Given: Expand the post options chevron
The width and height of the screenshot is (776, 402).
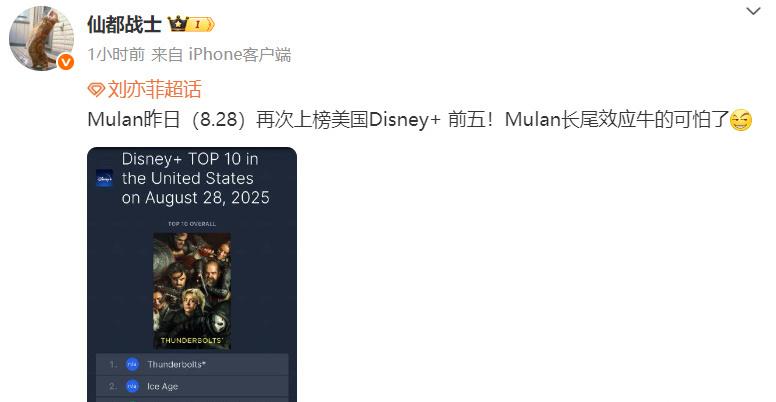Looking at the screenshot, I should pos(753,11).
